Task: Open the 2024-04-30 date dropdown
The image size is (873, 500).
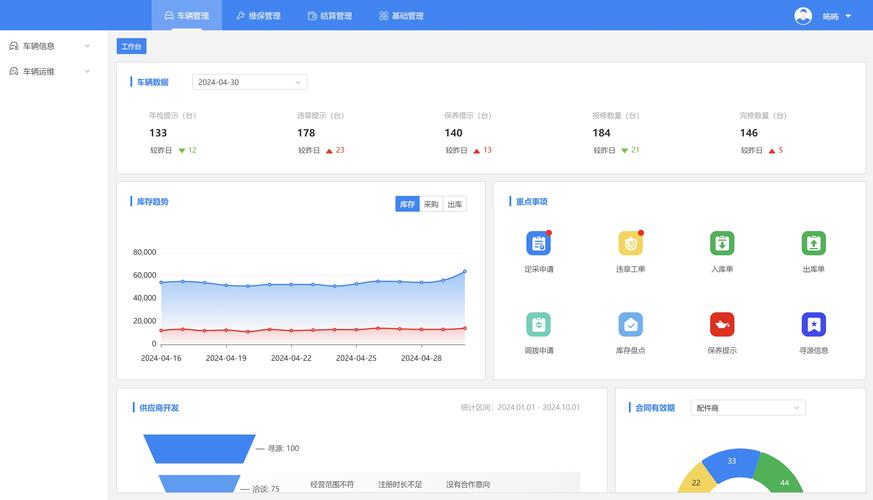Action: (x=249, y=82)
